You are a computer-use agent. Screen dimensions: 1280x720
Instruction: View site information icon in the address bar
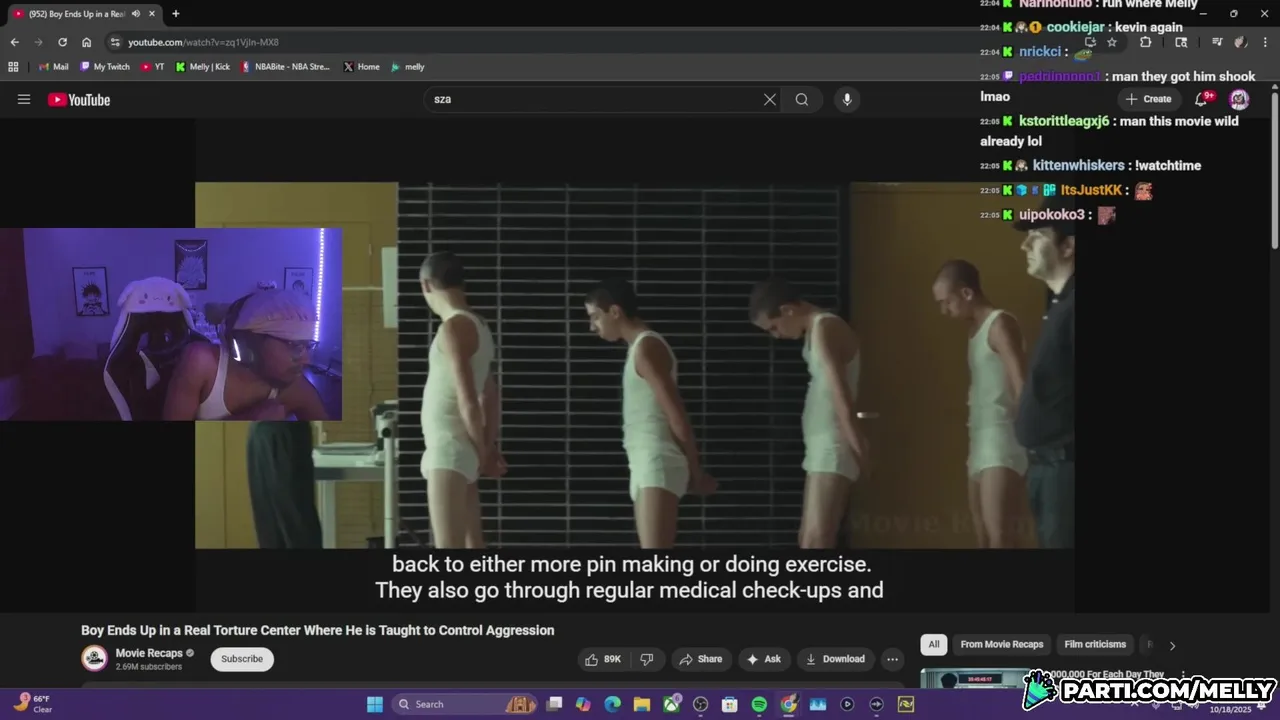[115, 42]
